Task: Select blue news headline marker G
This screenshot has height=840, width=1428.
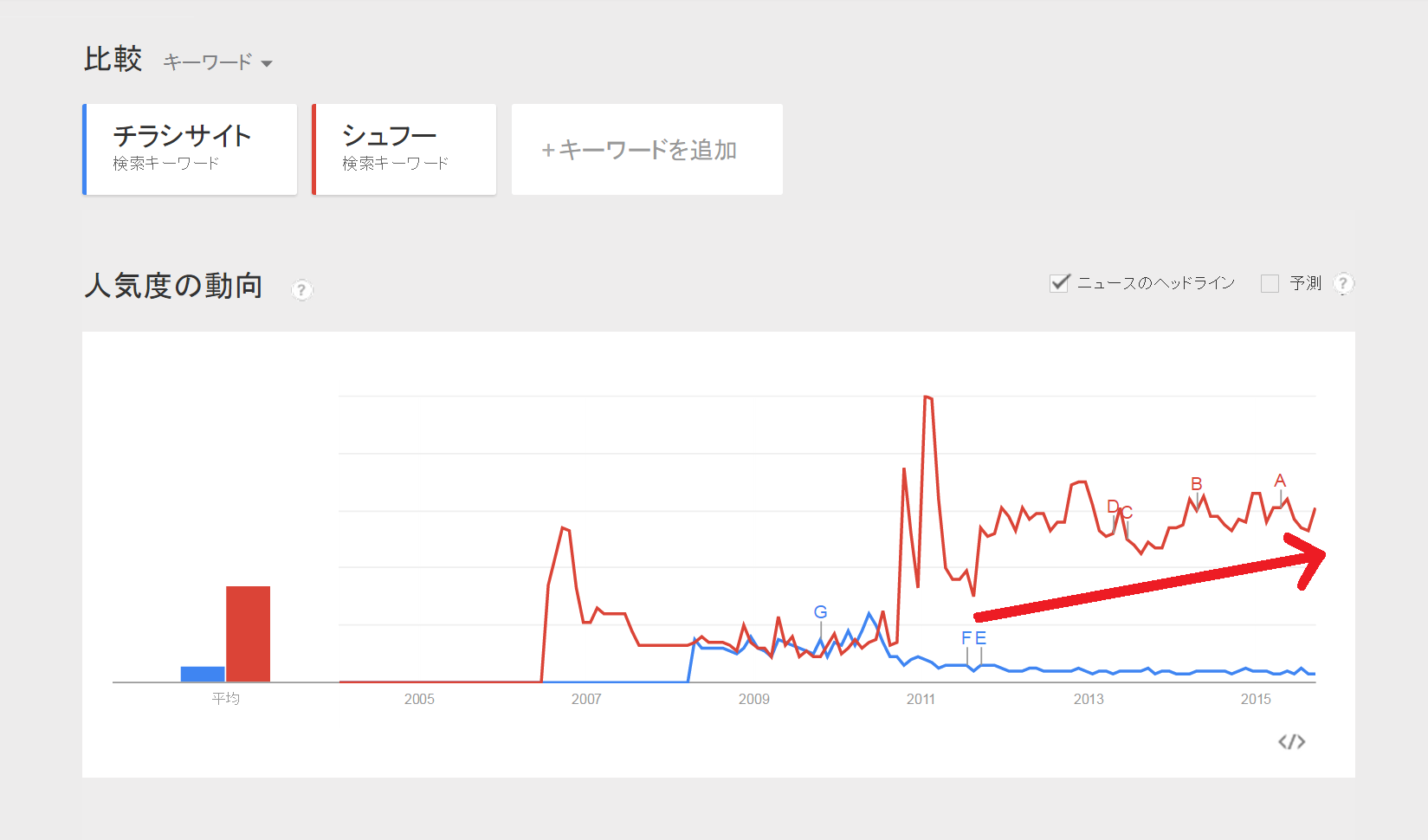Action: coord(820,612)
